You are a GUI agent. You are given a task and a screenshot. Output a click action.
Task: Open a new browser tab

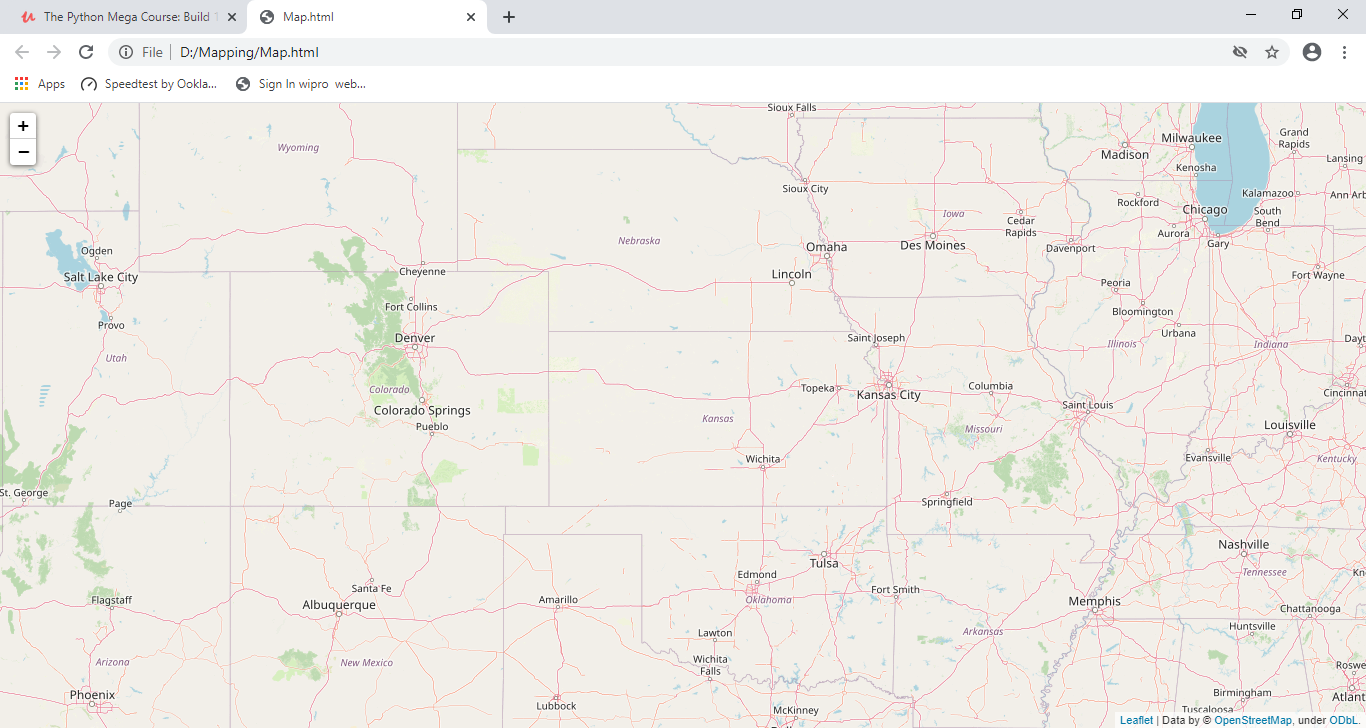509,16
